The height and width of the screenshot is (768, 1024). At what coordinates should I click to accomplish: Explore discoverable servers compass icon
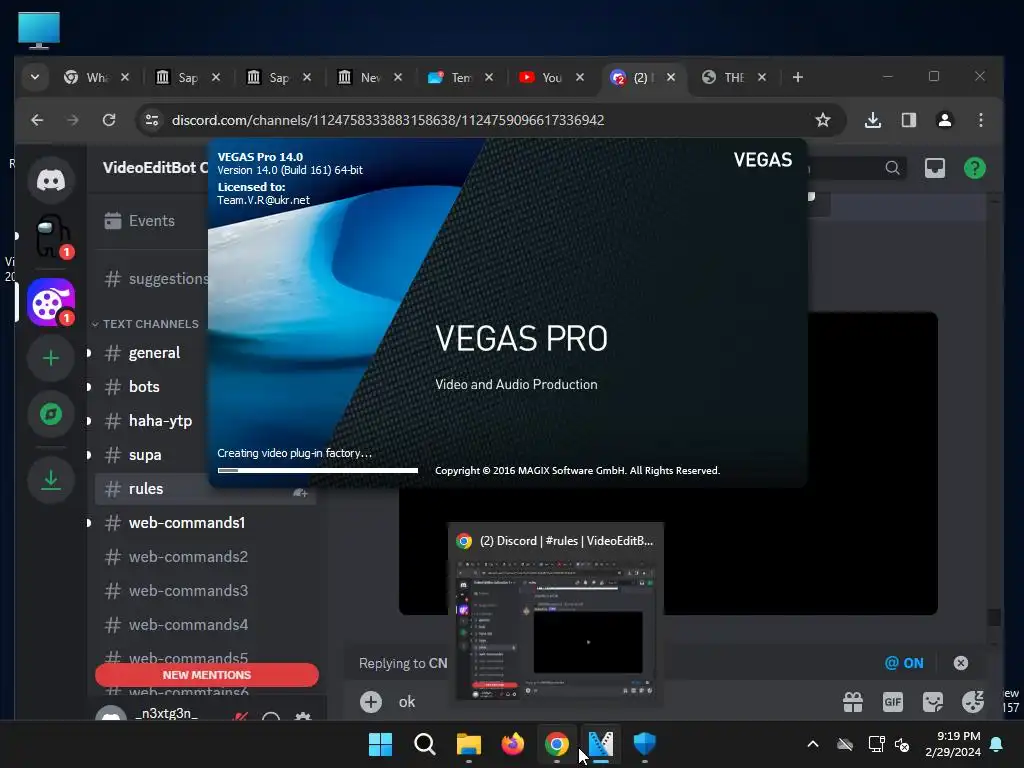click(51, 414)
